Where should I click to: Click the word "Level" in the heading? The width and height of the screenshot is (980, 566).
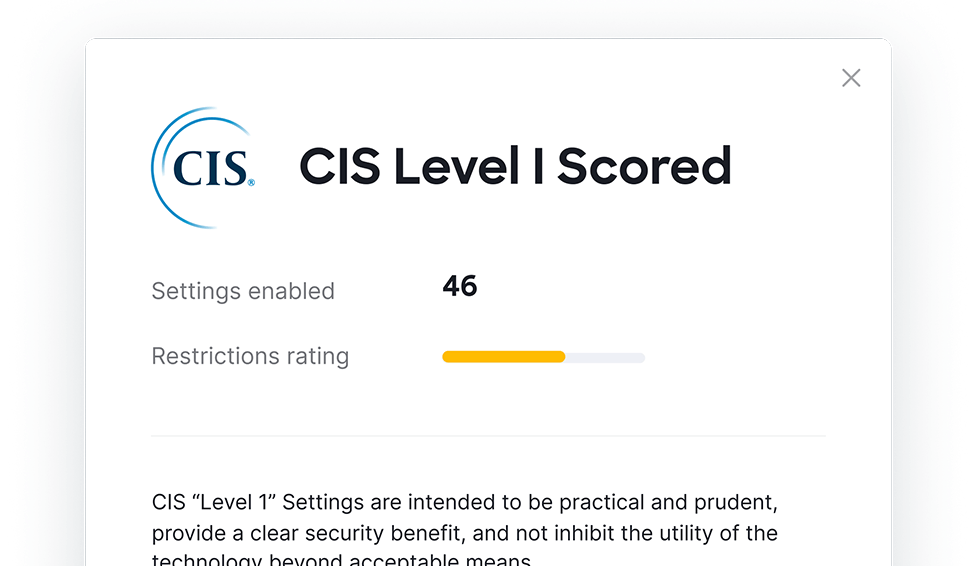456,166
